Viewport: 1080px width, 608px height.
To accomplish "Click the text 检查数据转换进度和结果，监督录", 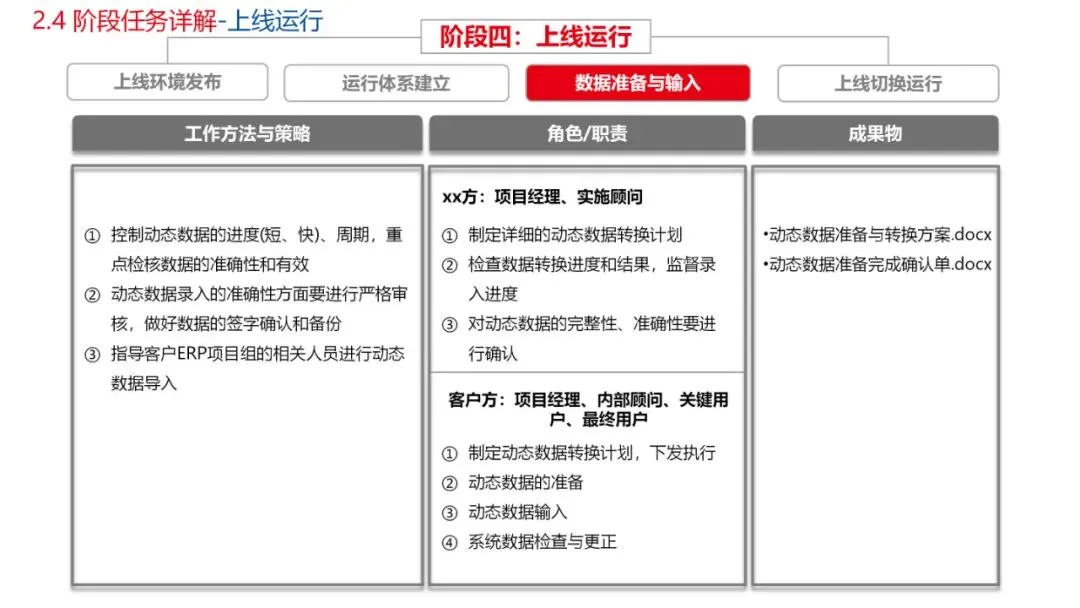I will click(x=592, y=264).
